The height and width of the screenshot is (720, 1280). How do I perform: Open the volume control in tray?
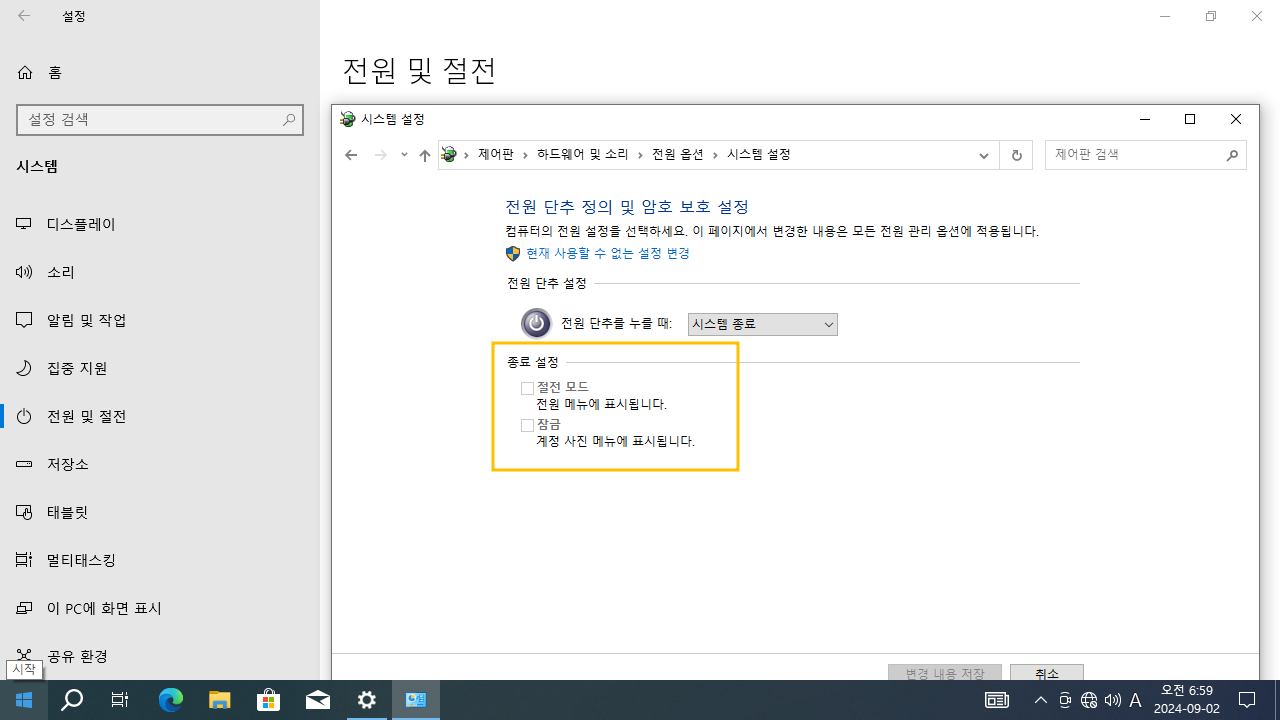point(1113,700)
